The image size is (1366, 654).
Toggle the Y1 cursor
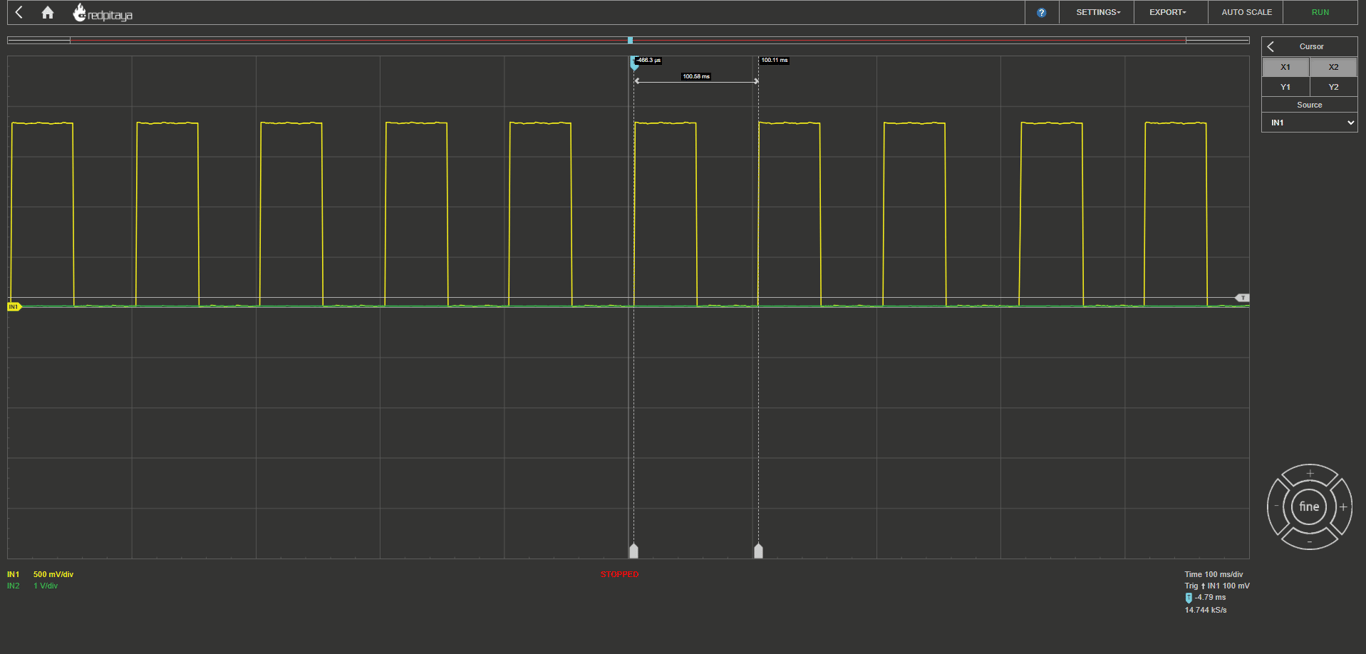click(x=1285, y=87)
